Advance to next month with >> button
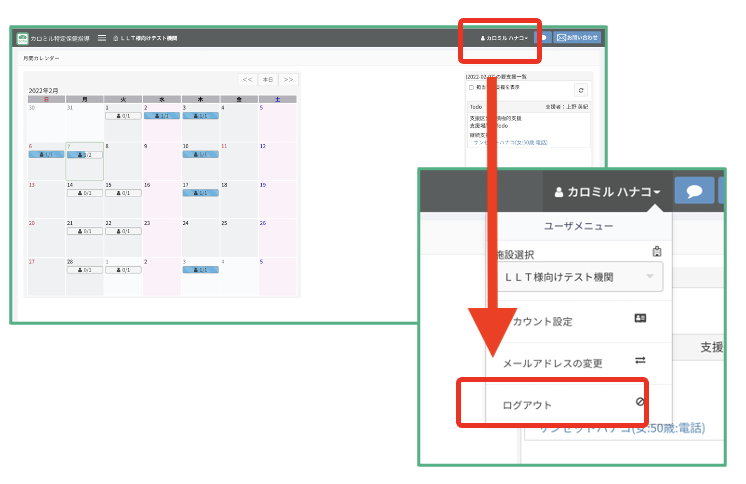The height and width of the screenshot is (484, 746). pos(288,79)
